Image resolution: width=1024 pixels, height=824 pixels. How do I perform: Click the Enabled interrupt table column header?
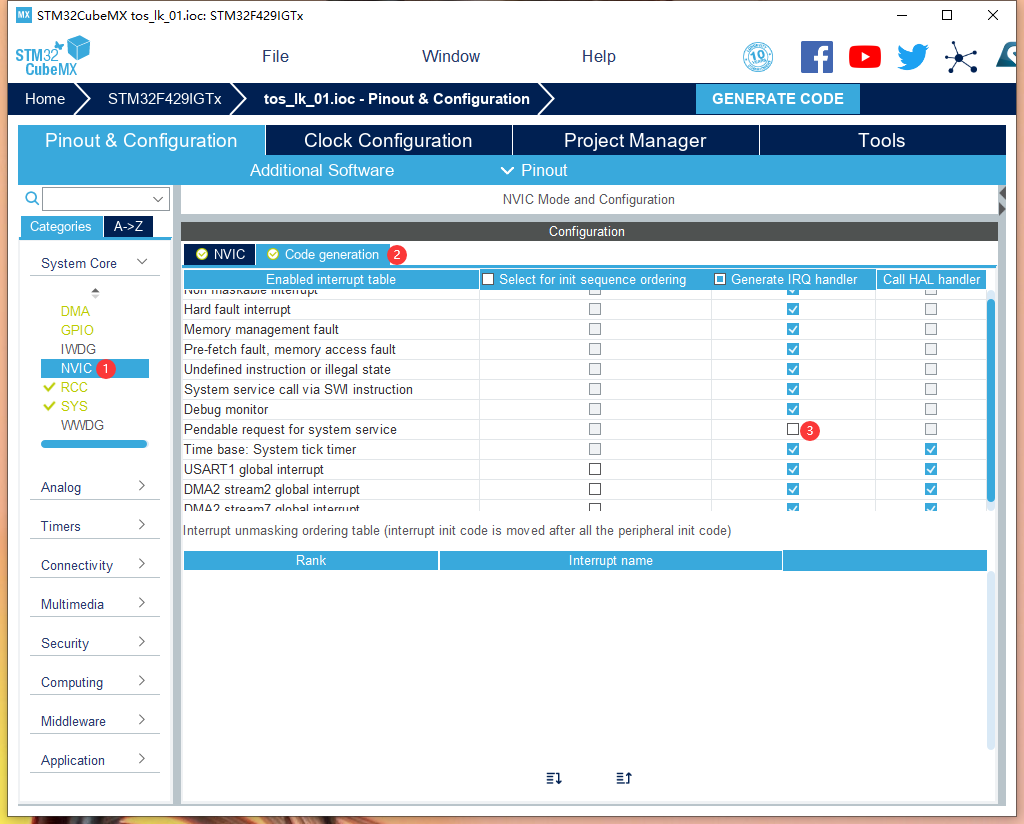(x=331, y=279)
